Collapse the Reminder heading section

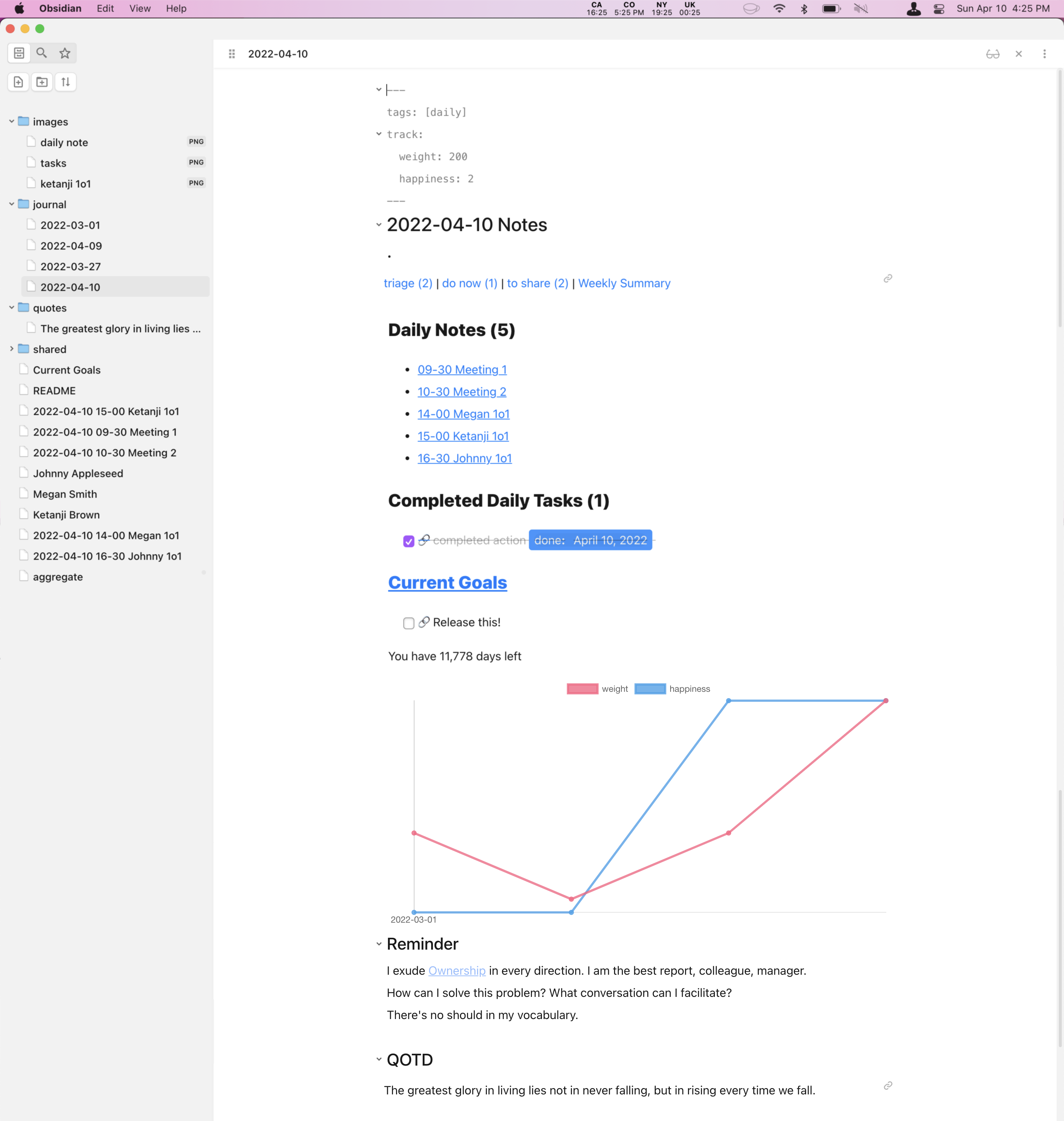(379, 944)
